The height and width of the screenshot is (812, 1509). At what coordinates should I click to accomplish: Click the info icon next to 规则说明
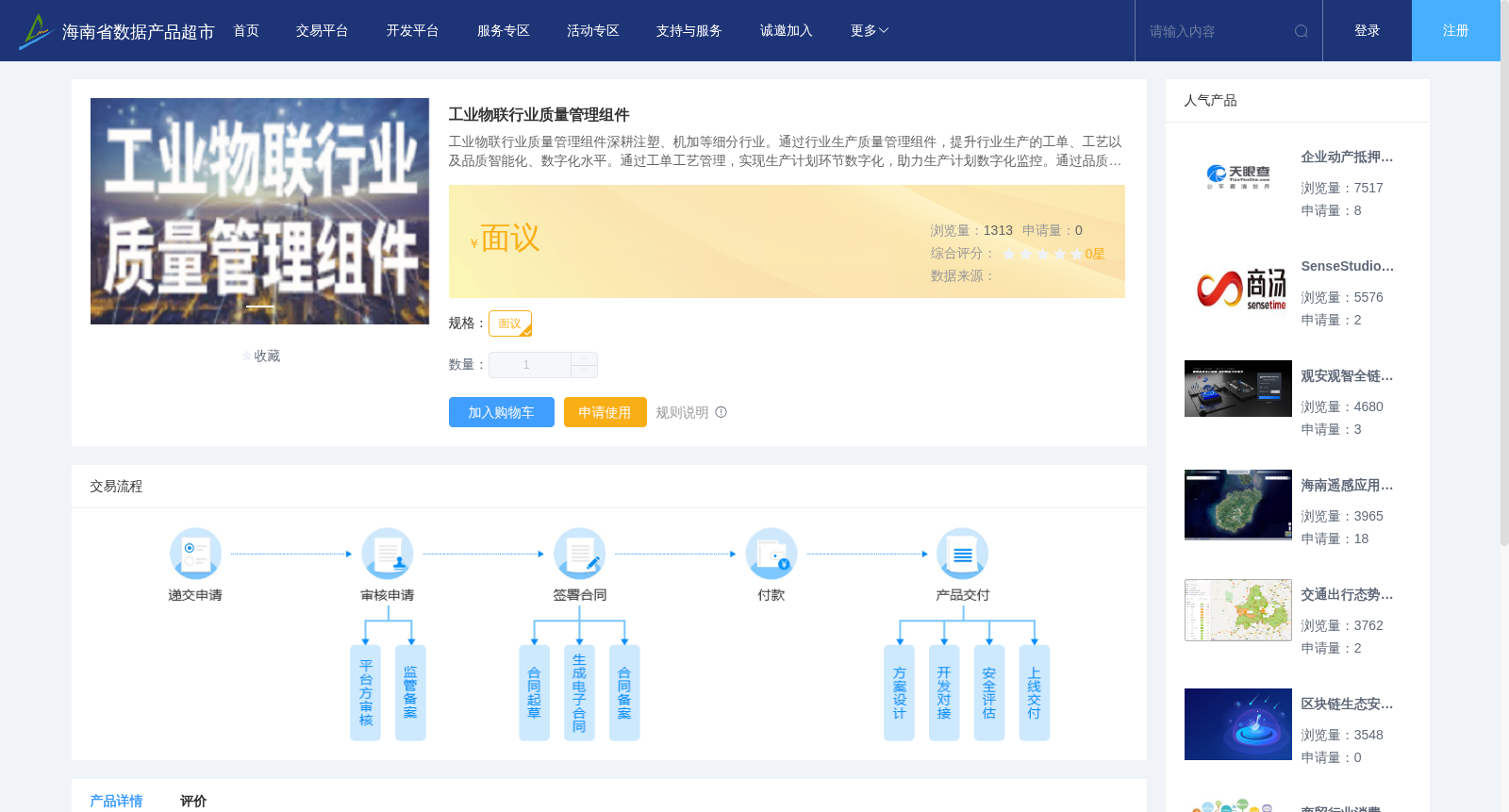click(x=721, y=412)
